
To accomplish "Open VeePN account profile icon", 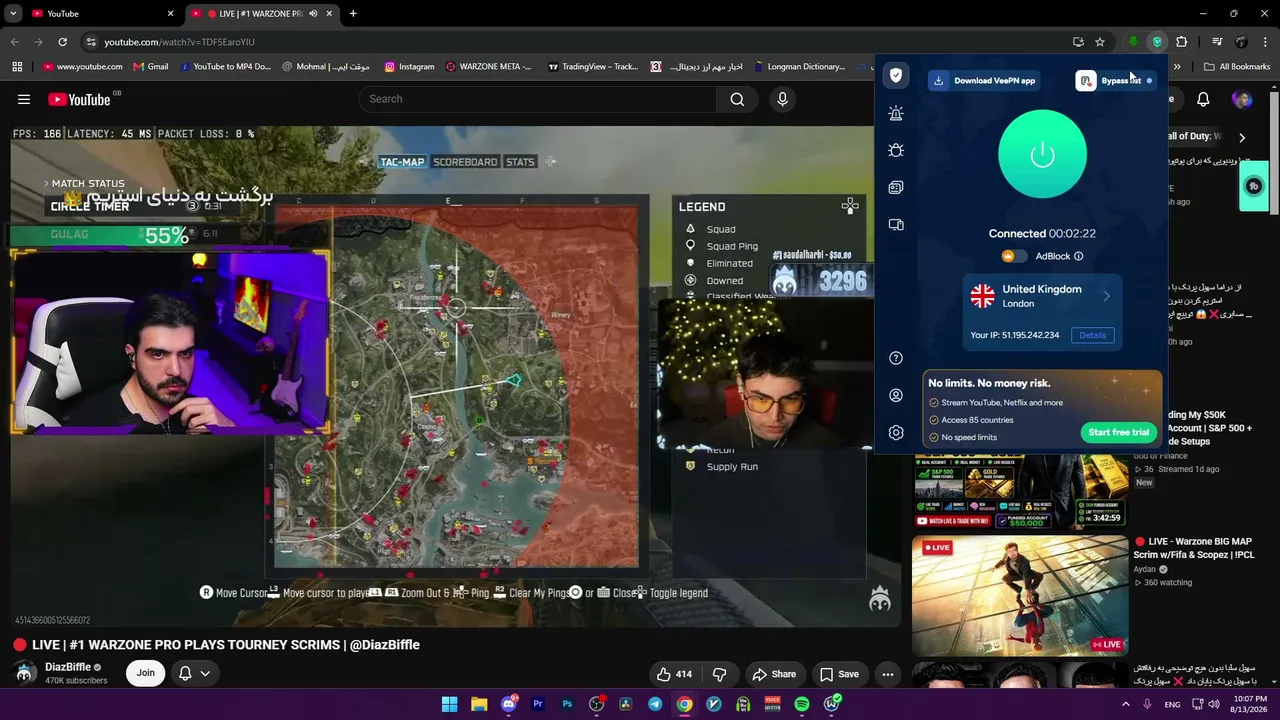I will point(896,396).
